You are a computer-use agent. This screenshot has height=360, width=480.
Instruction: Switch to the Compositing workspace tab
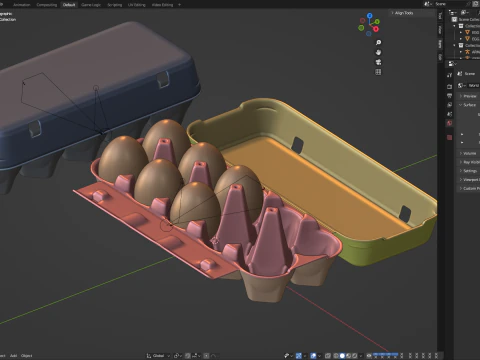click(x=46, y=5)
